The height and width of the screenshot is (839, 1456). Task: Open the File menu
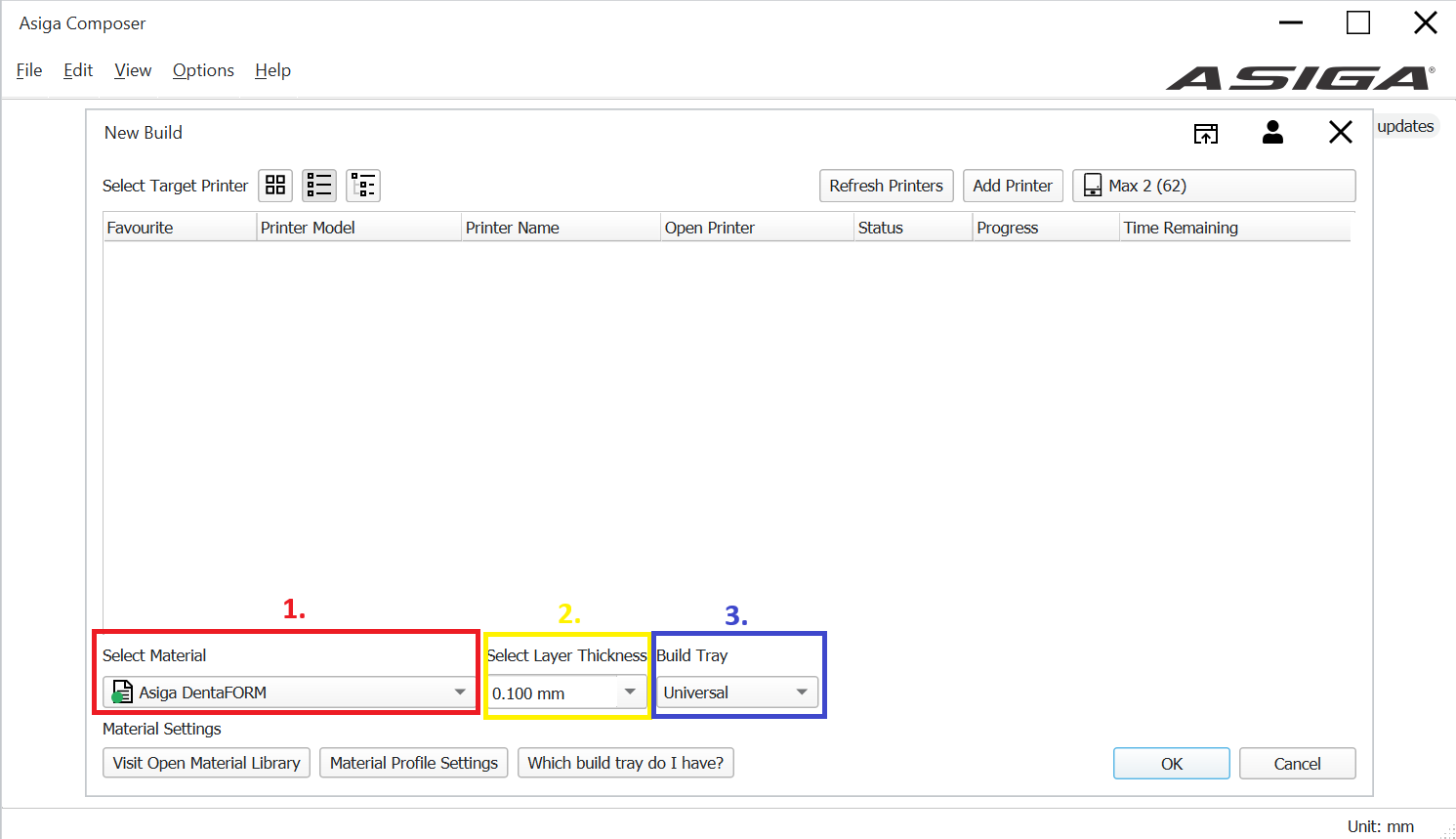[x=29, y=70]
